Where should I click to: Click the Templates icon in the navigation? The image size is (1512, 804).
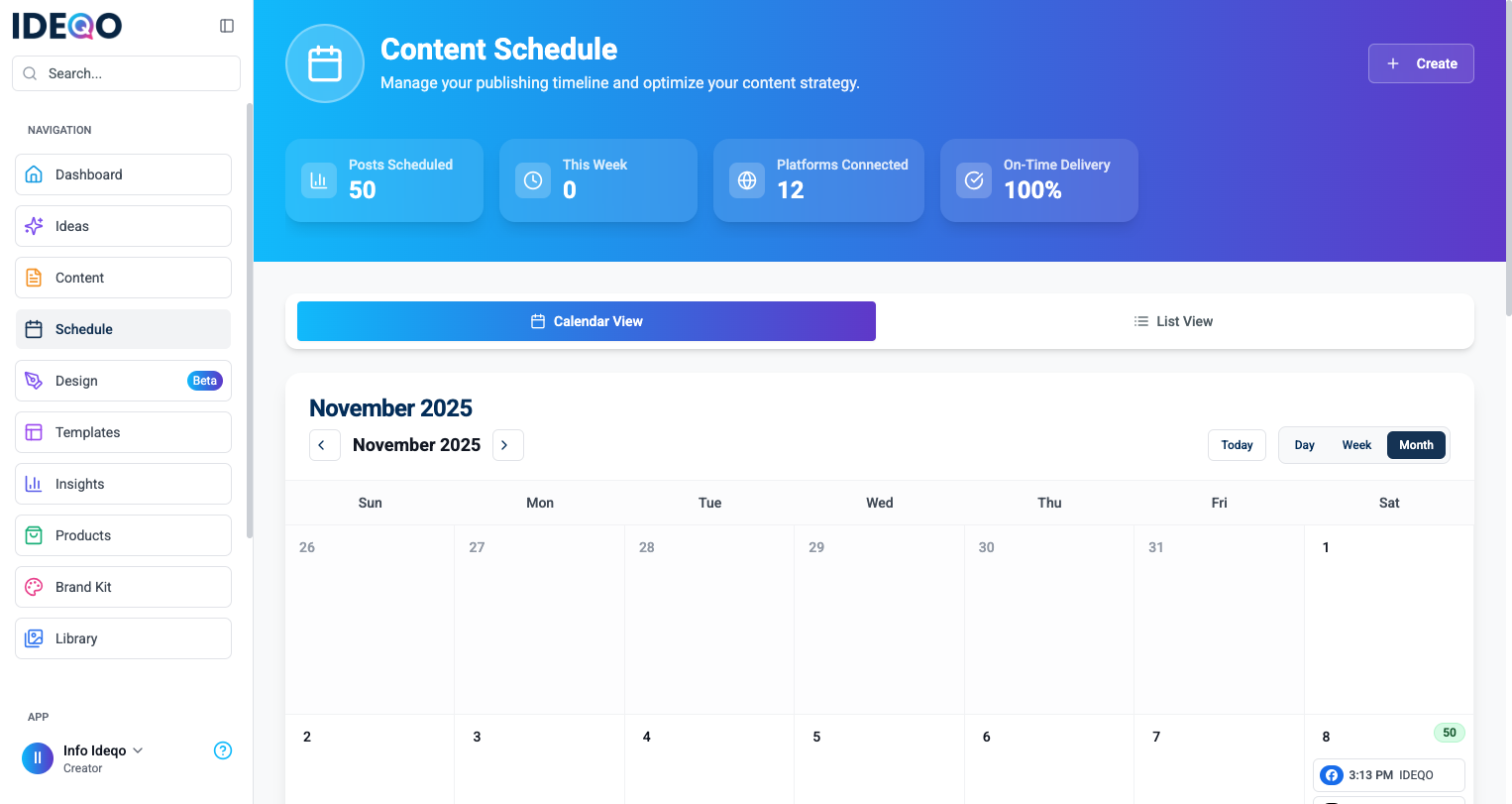tap(34, 432)
